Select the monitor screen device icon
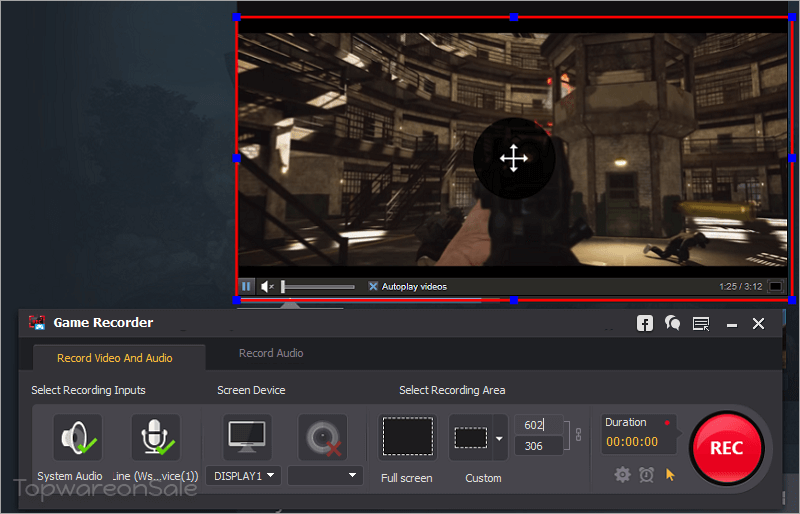The width and height of the screenshot is (800, 514). [247, 437]
